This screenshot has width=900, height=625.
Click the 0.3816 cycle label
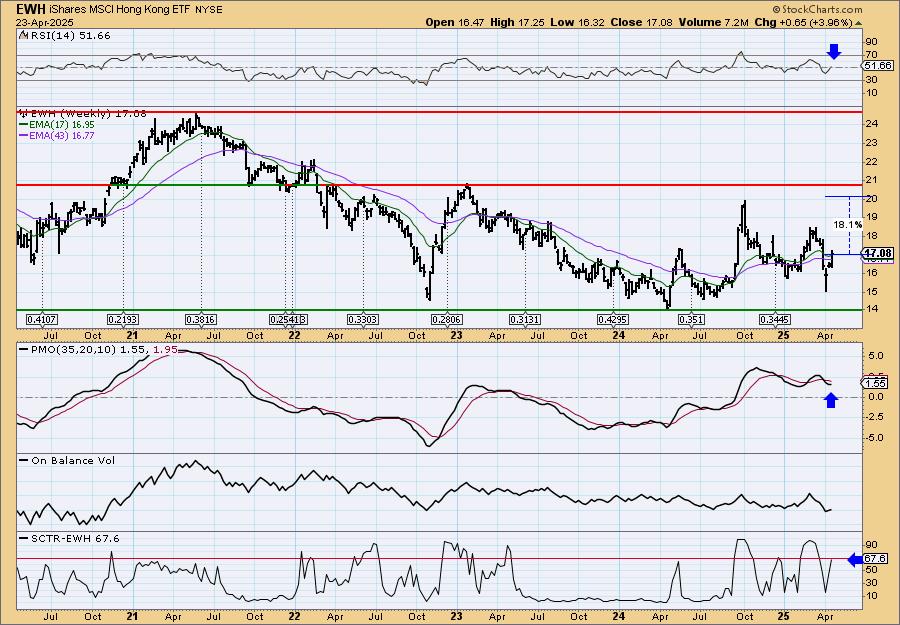201,320
